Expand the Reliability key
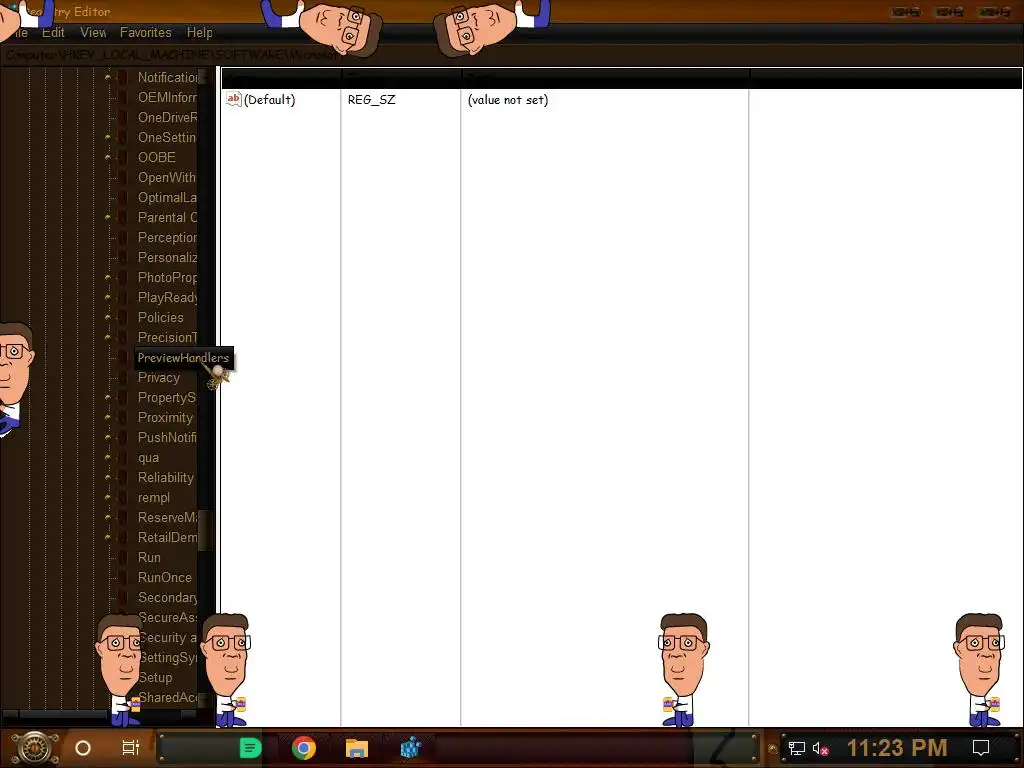The image size is (1024, 768). click(x=108, y=477)
